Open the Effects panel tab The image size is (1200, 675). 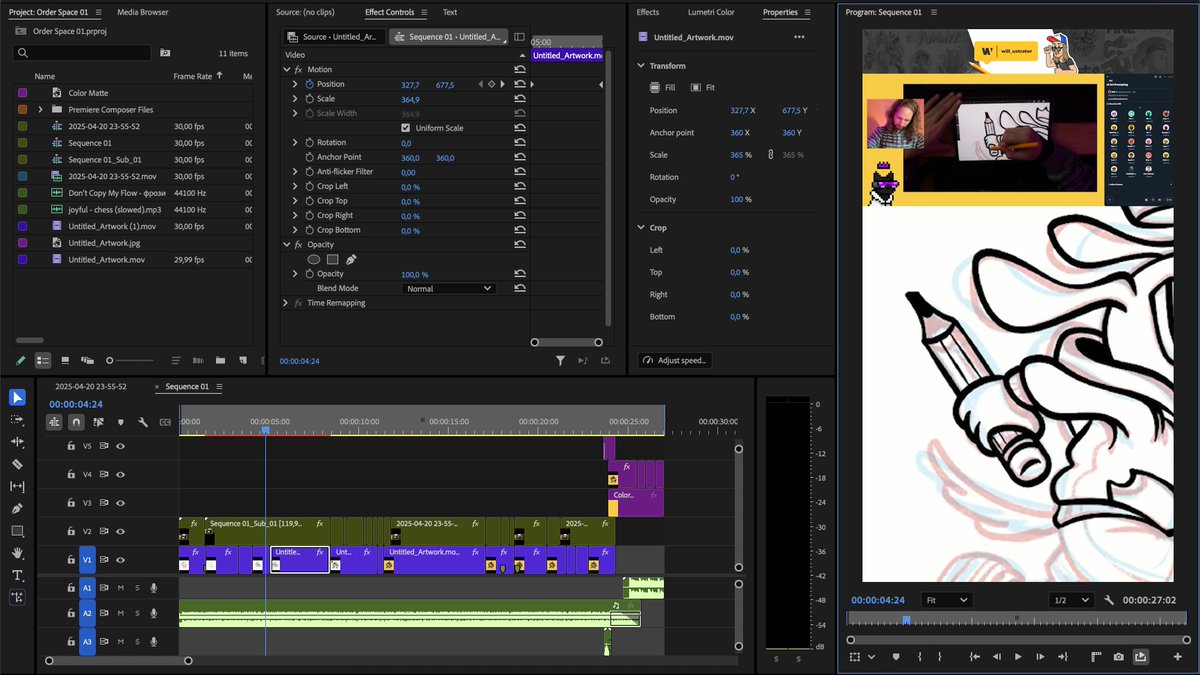(648, 12)
